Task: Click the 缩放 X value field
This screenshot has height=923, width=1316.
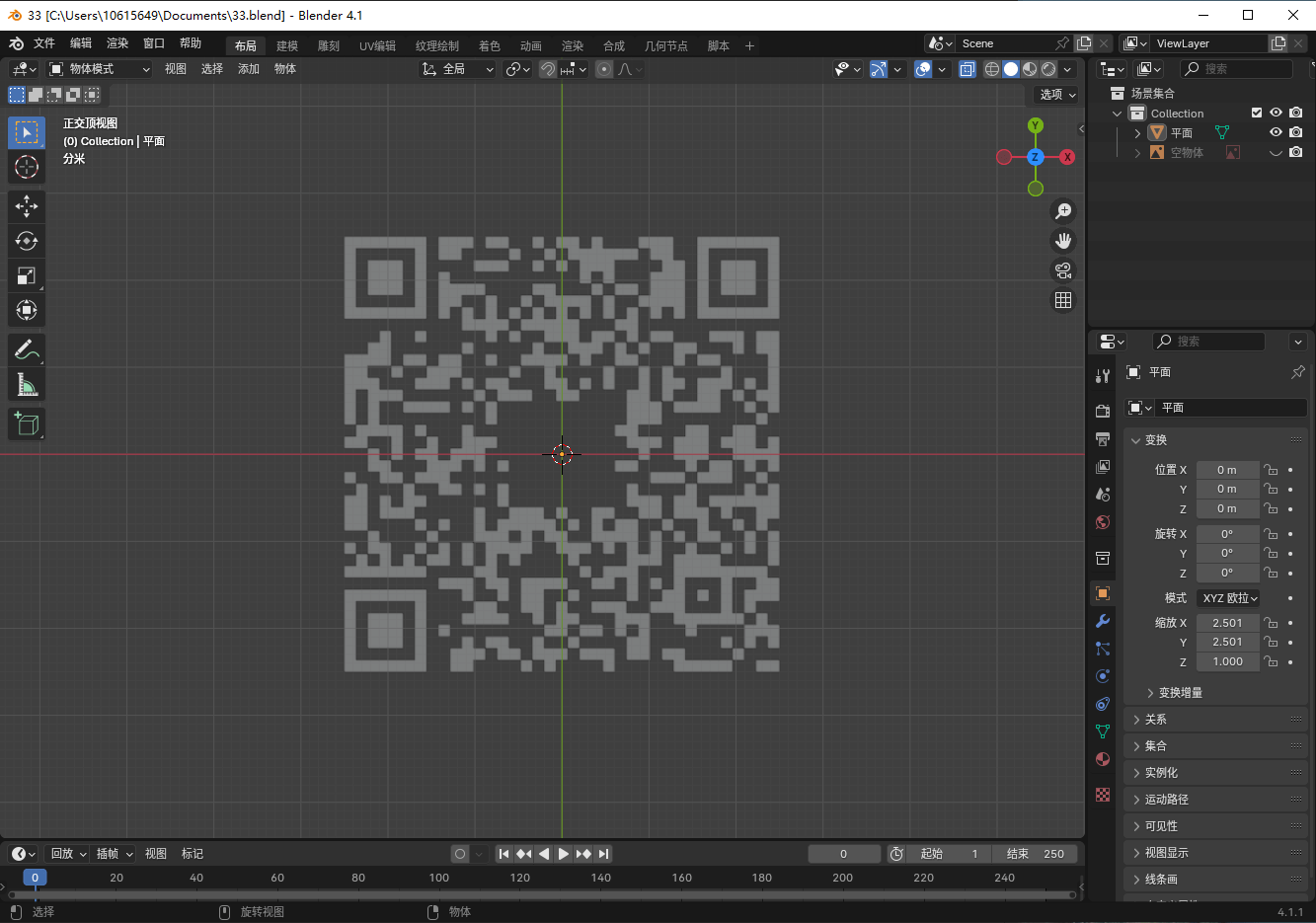Action: click(x=1228, y=623)
